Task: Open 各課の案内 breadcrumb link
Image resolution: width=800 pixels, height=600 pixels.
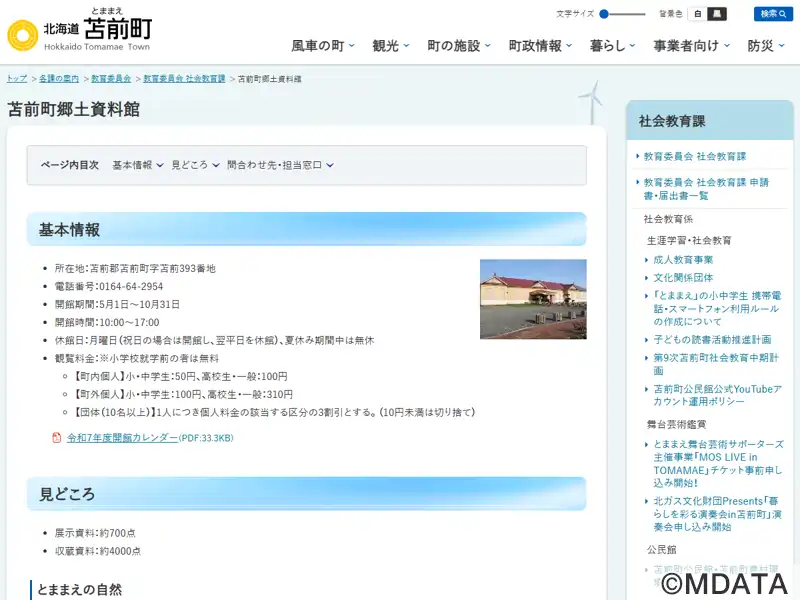Action: point(59,78)
